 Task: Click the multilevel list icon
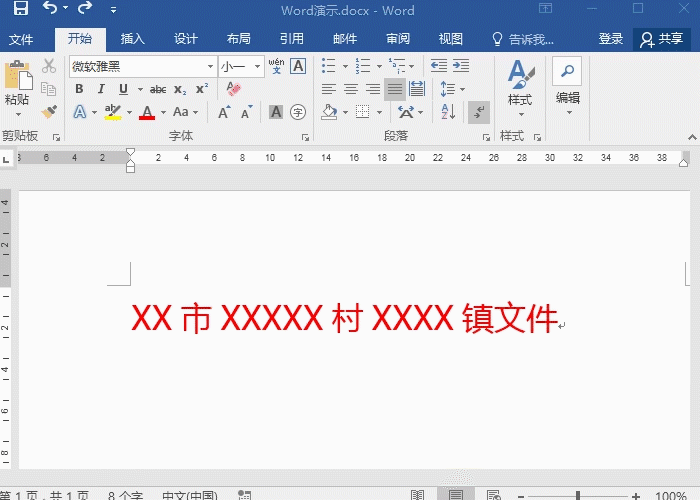click(x=397, y=66)
